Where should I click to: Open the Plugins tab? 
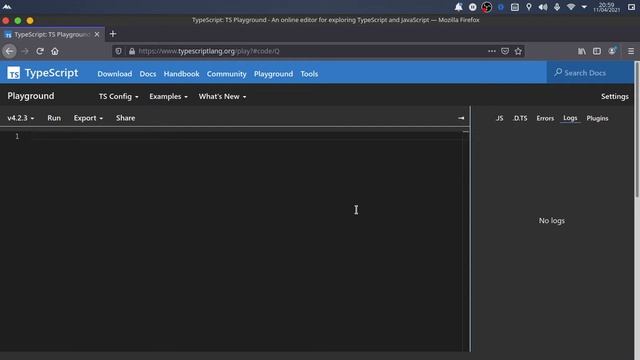598,118
